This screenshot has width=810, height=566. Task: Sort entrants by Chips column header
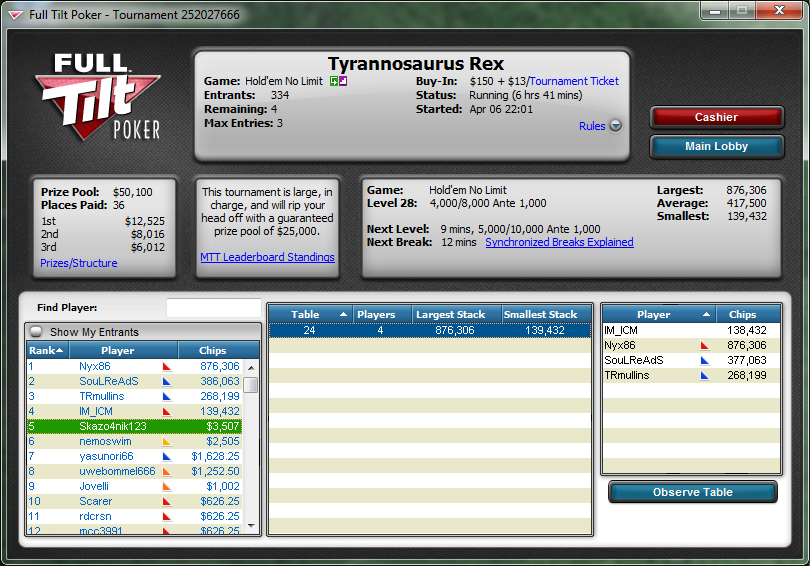click(x=219, y=350)
